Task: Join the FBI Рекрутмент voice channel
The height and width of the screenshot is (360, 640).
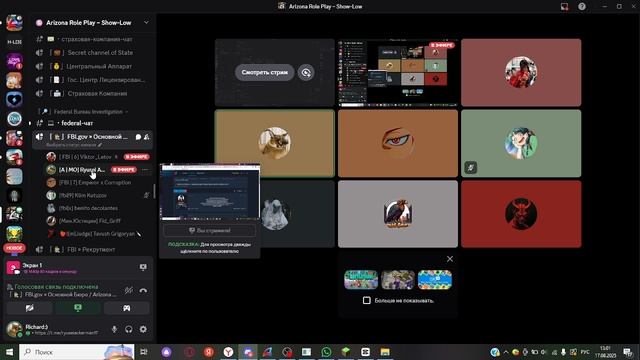Action: (x=92, y=249)
